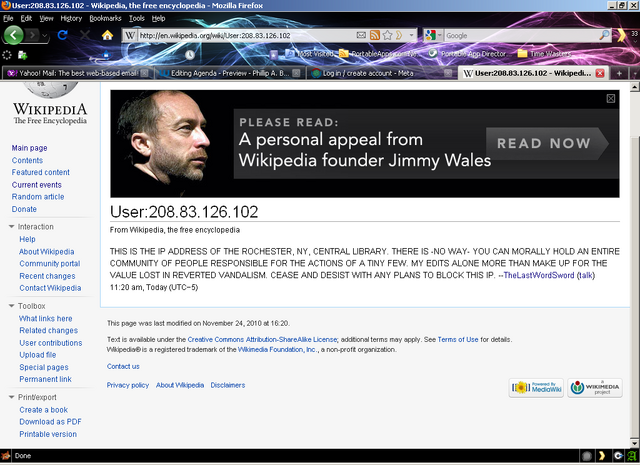Screen dimensions: 640x465
Task: Switch to the Yahoo! Mail tab
Action: [78, 73]
